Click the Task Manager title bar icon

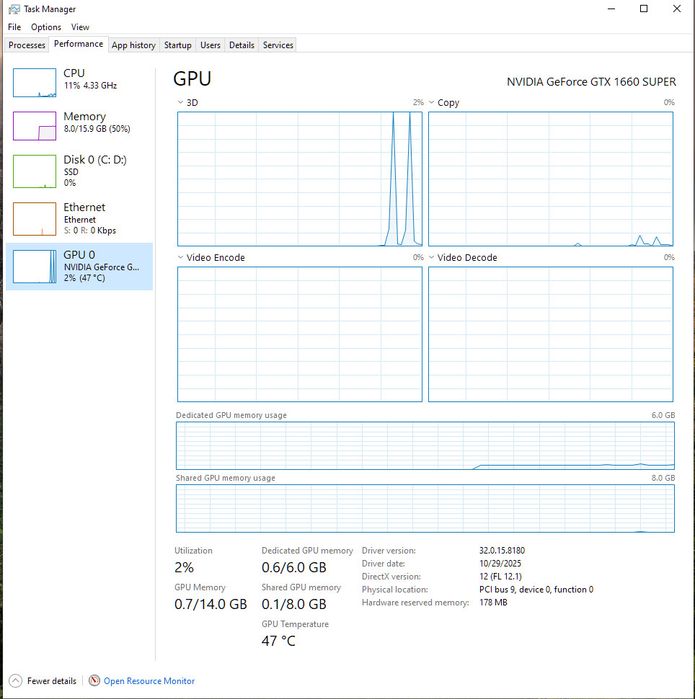pyautogui.click(x=14, y=9)
